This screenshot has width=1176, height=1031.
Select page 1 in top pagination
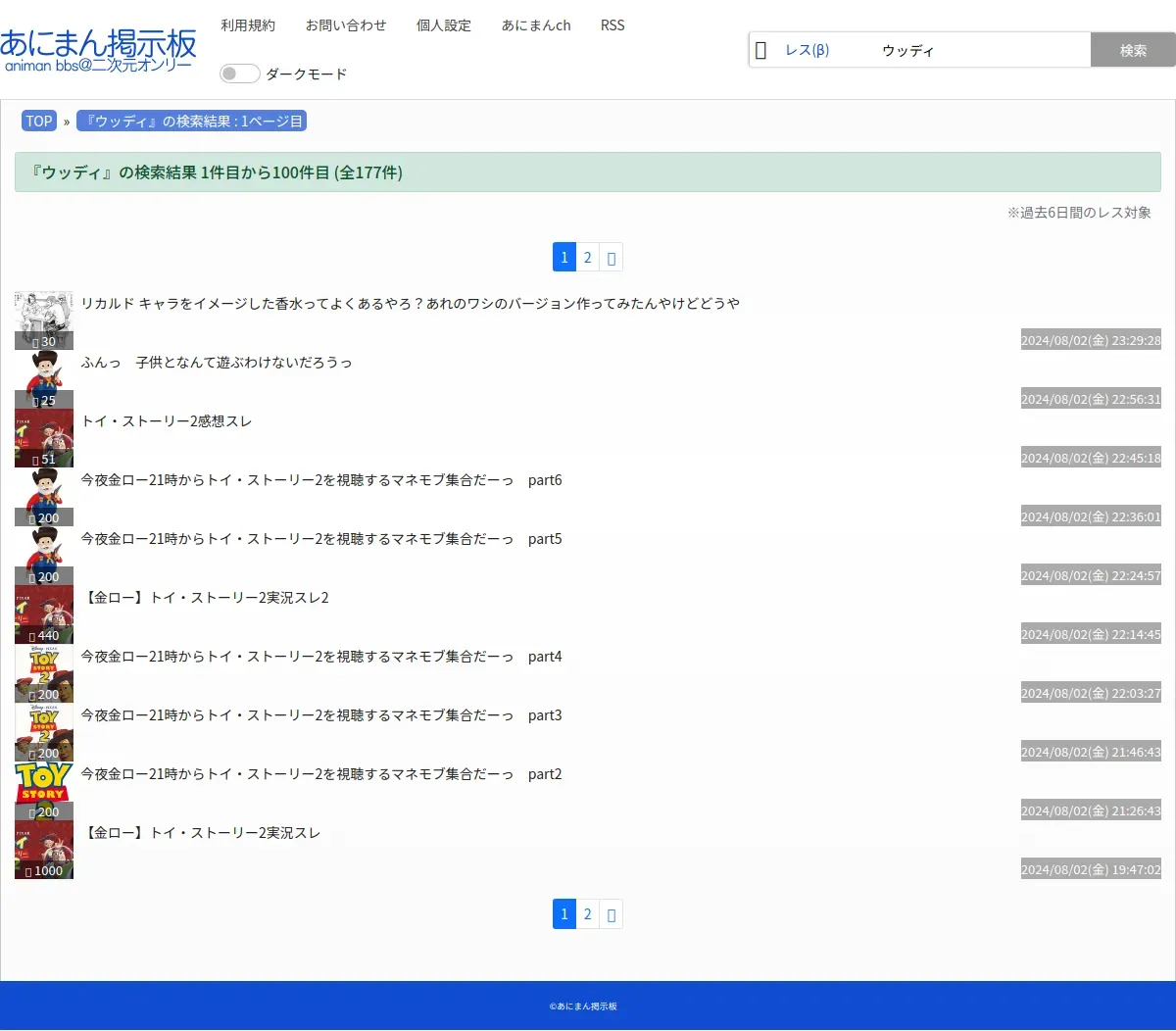pos(564,258)
